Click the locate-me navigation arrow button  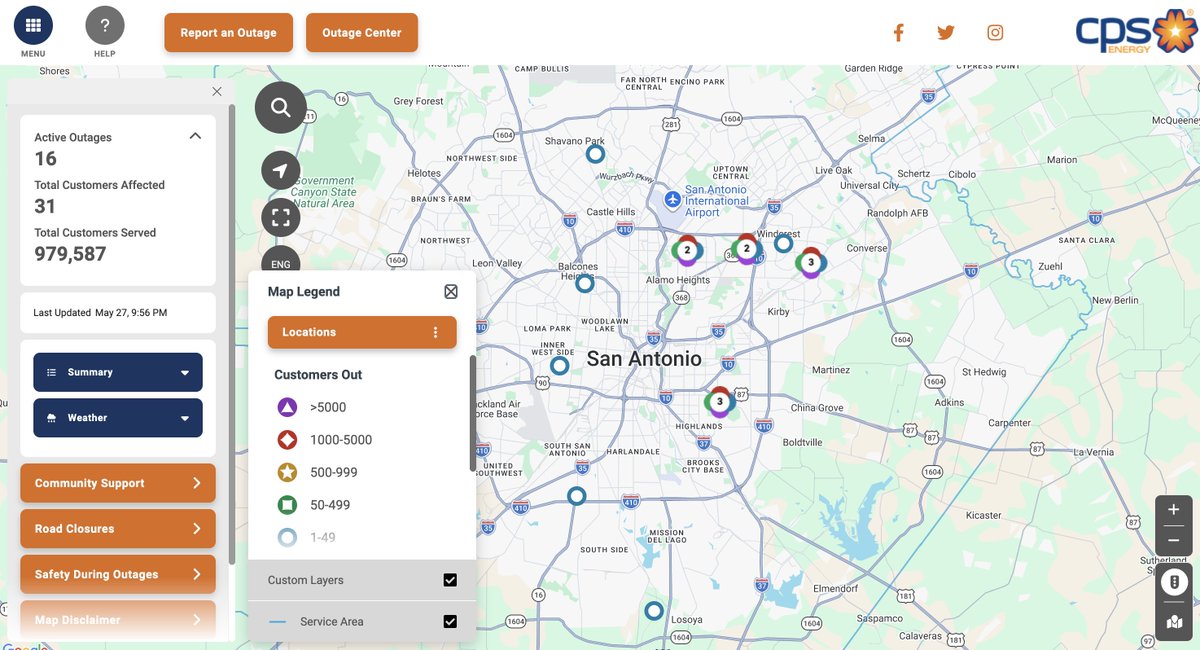pos(281,171)
